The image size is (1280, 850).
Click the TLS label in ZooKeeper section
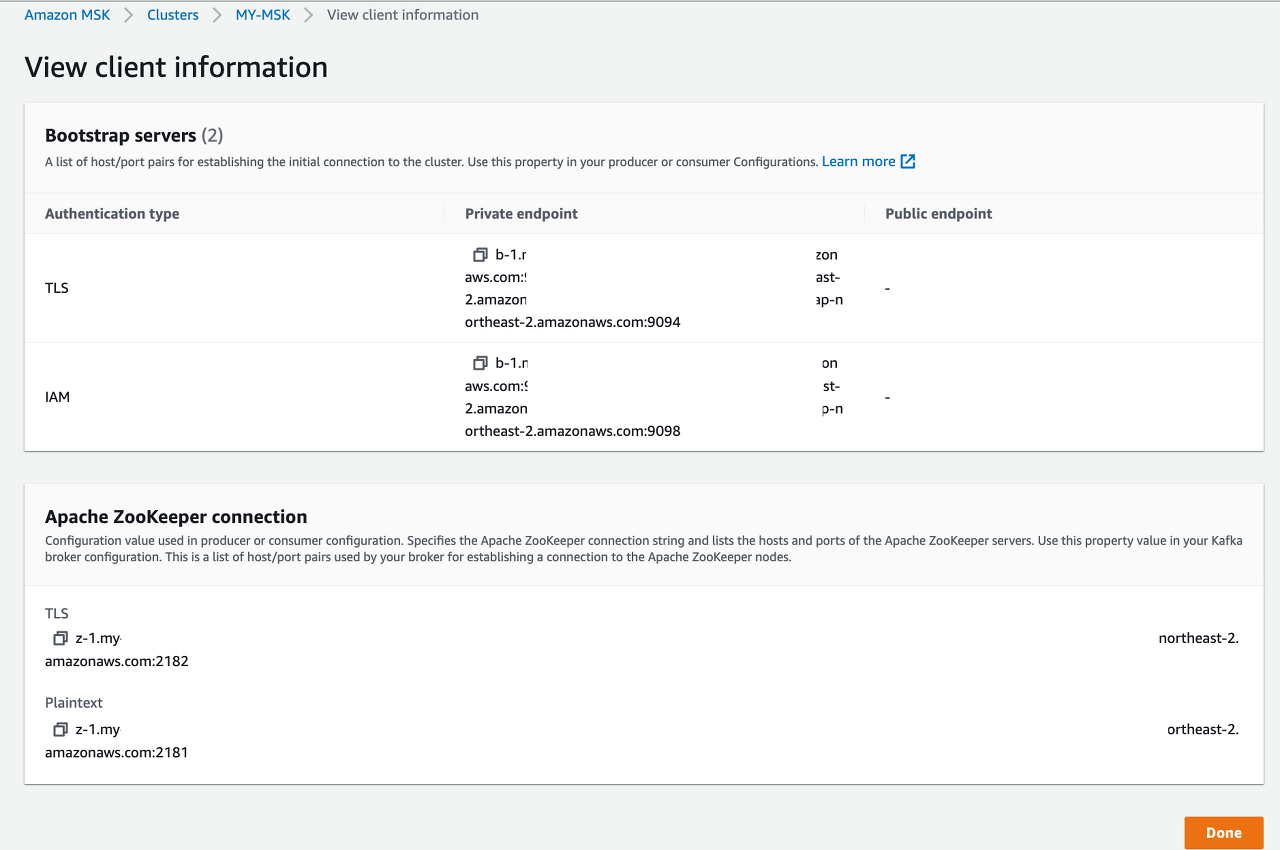pos(57,614)
